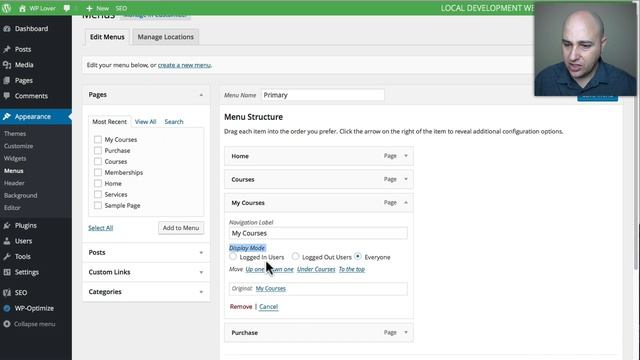Tick the Purchase page checkbox
Viewport: 640px width, 360px height.
(98, 150)
